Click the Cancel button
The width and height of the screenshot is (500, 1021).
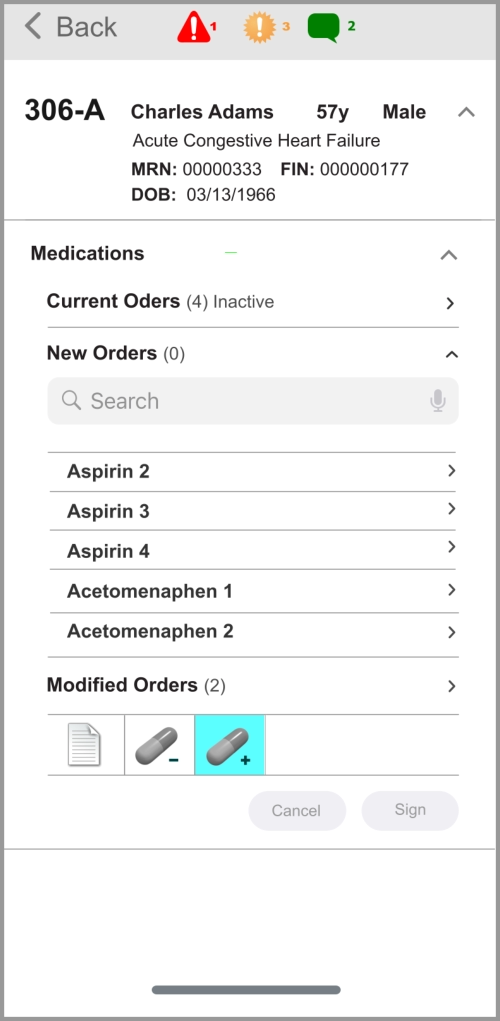click(x=297, y=811)
